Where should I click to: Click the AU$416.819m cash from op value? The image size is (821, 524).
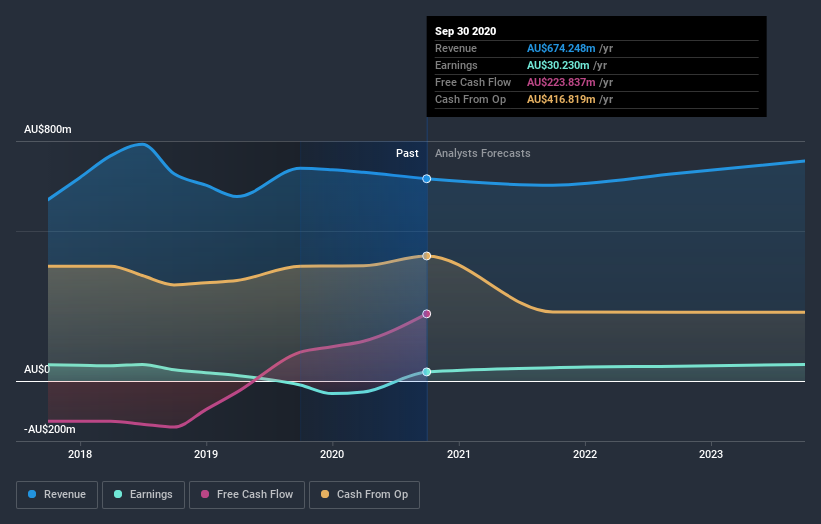[561, 99]
